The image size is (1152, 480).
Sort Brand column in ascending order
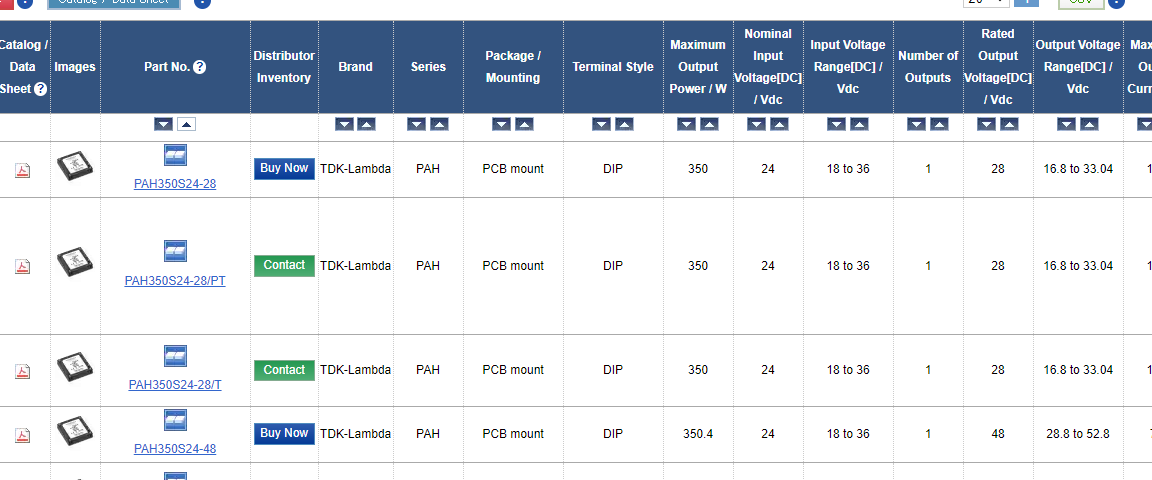click(366, 124)
